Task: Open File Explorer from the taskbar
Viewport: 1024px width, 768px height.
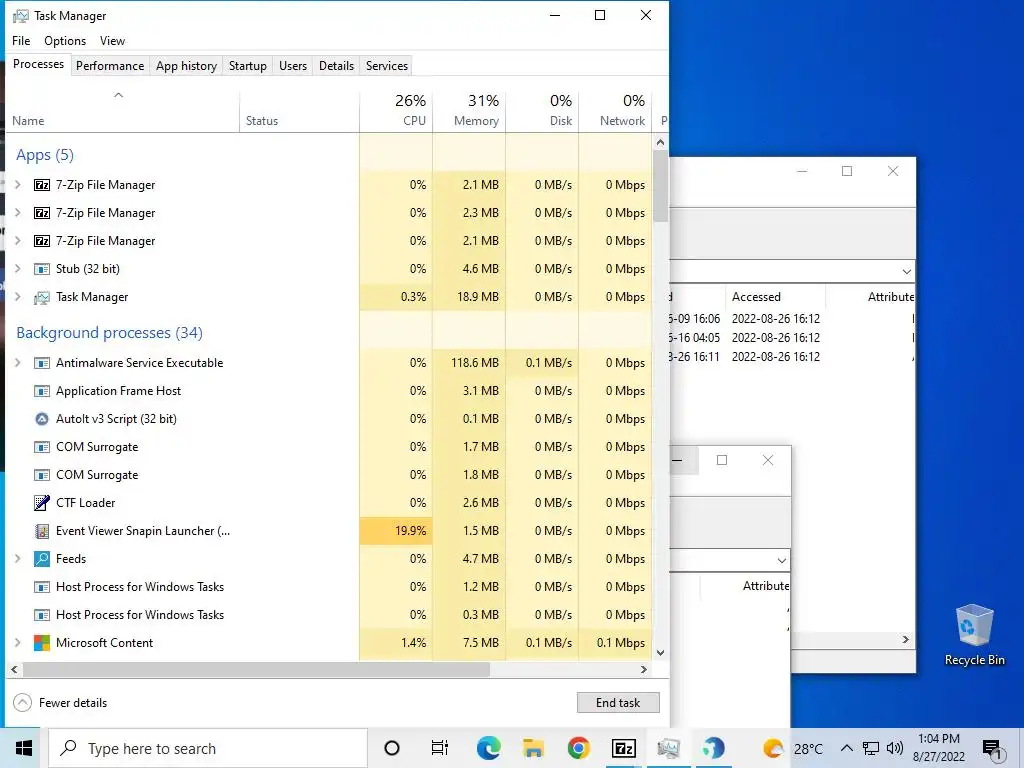Action: click(x=533, y=748)
